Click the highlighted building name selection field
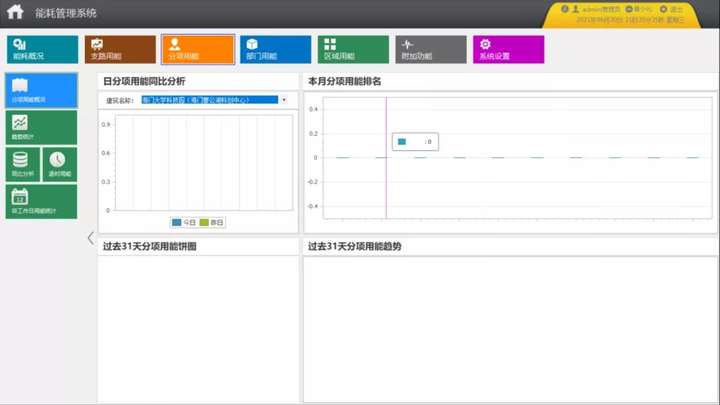Image resolution: width=720 pixels, height=405 pixels. (x=210, y=100)
